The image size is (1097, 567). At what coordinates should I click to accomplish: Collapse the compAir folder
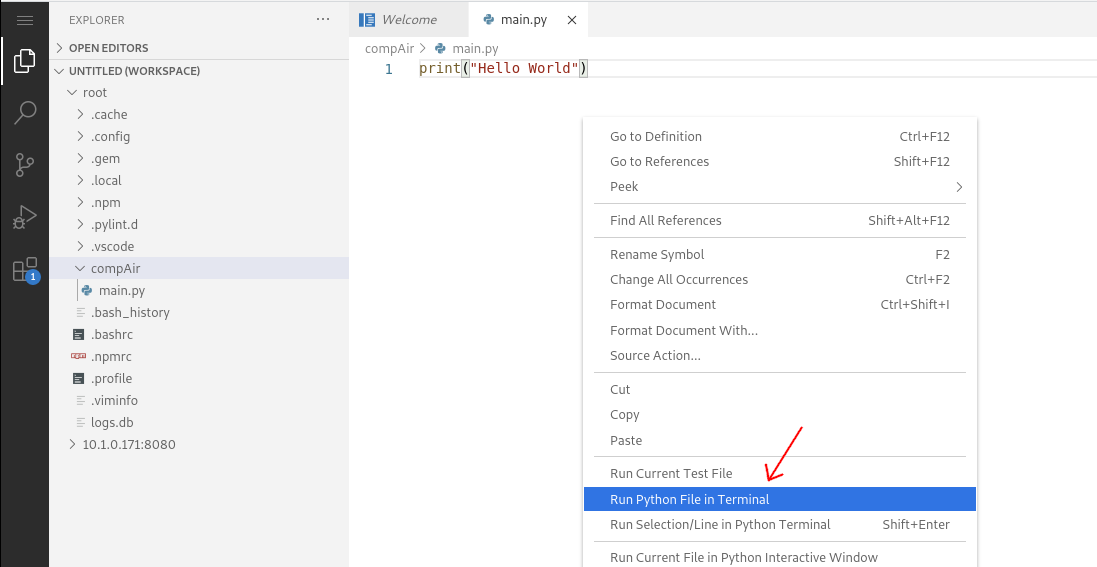199,268
